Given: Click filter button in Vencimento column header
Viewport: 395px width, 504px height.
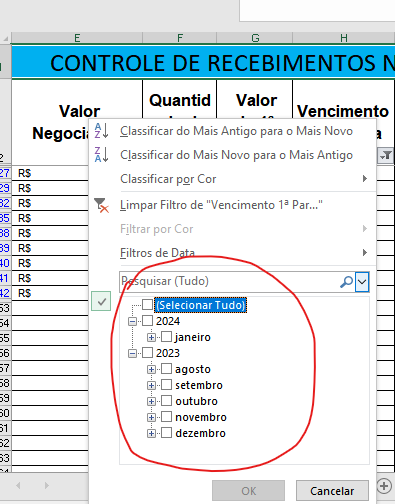Looking at the screenshot, I should pyautogui.click(x=386, y=155).
